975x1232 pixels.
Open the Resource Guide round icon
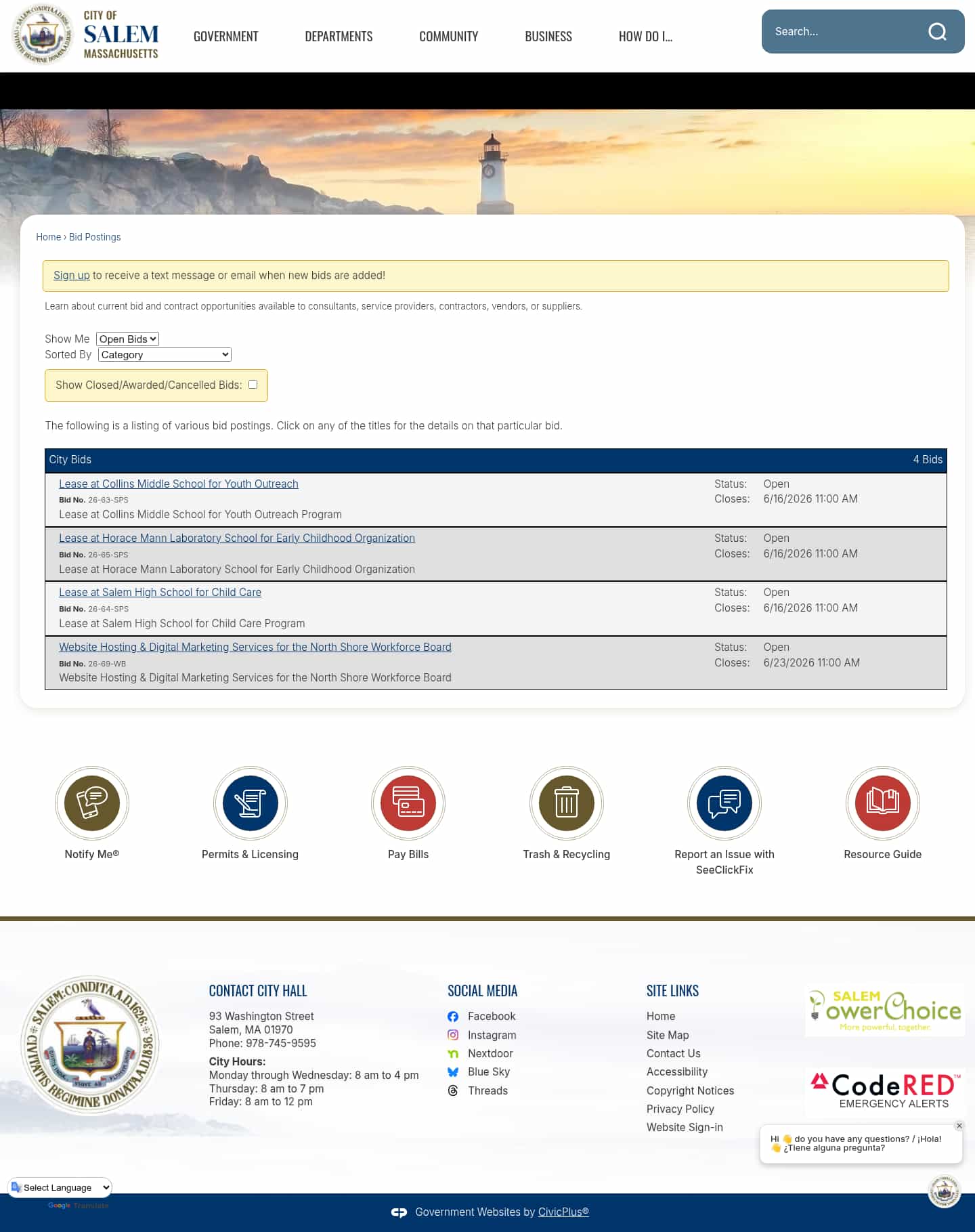click(883, 803)
